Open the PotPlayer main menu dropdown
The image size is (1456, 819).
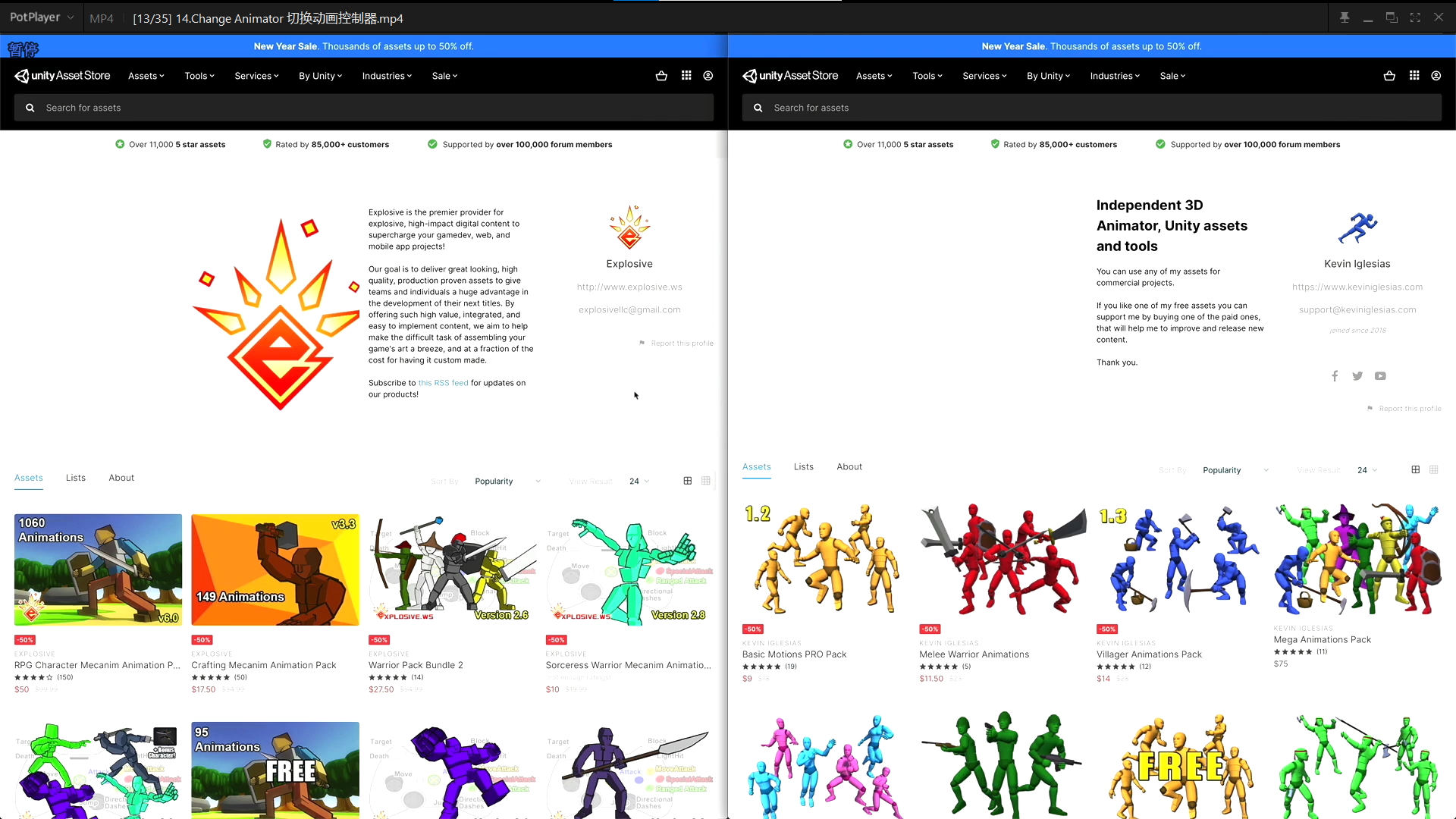(x=41, y=17)
